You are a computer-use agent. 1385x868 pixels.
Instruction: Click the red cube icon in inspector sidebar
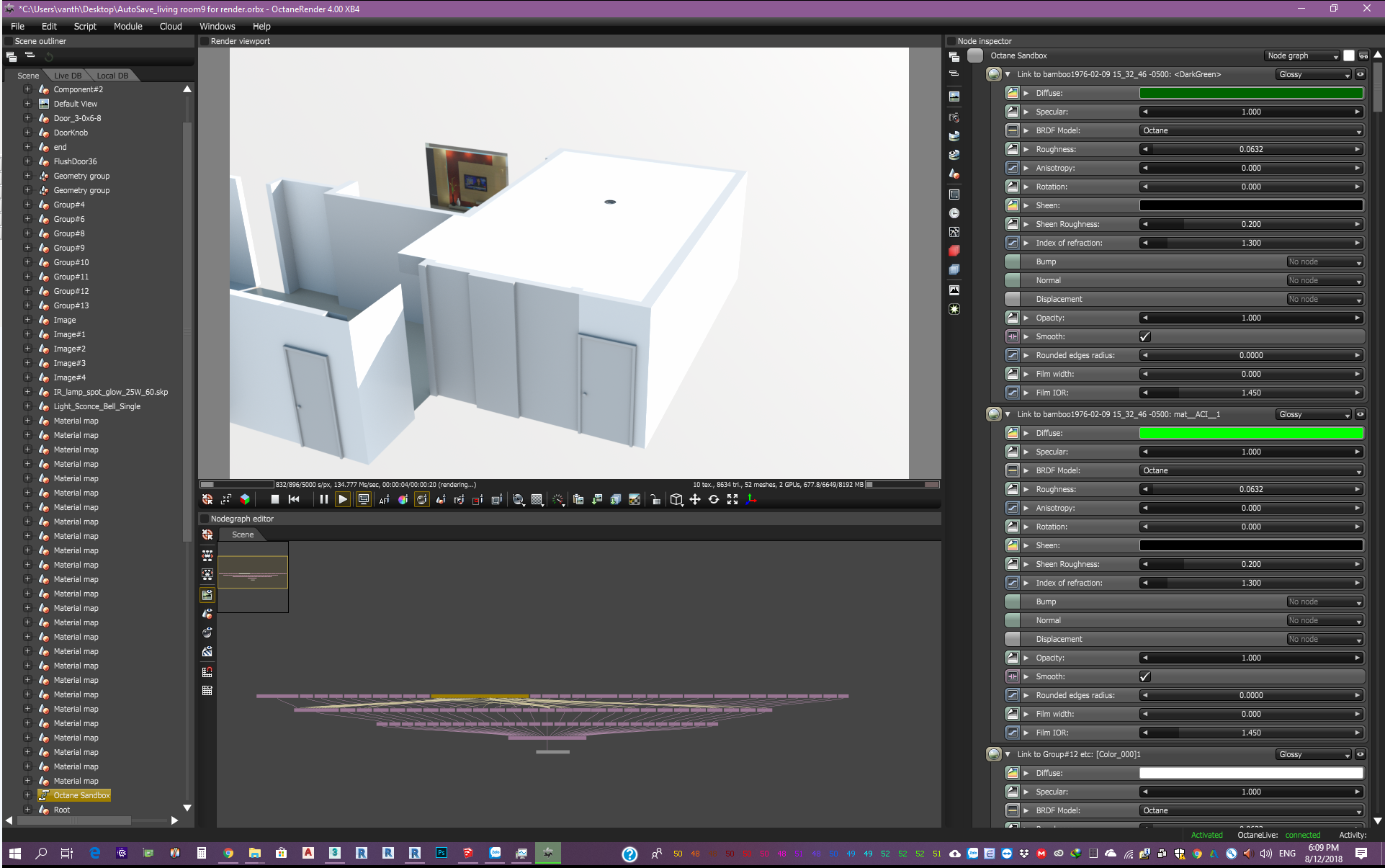point(954,251)
